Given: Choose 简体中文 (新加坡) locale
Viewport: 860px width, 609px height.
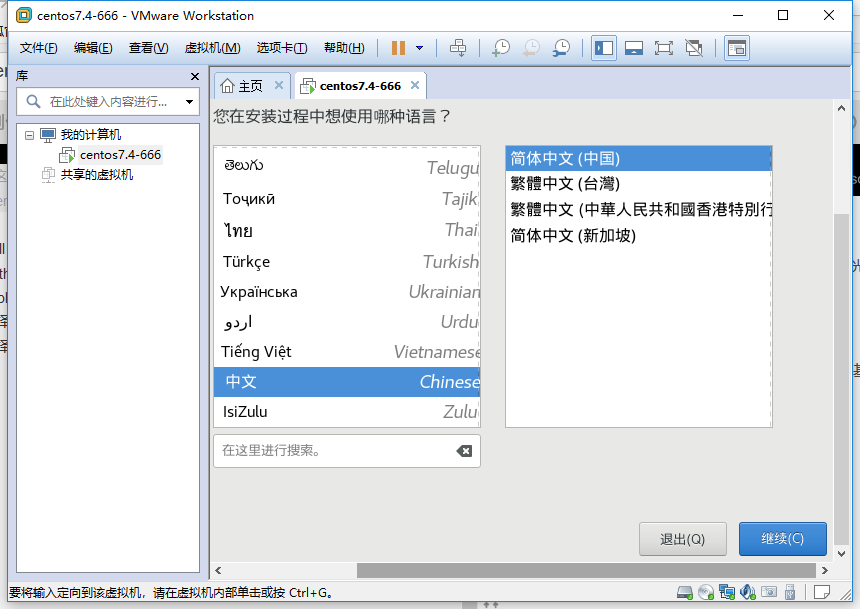Looking at the screenshot, I should 638,235.
